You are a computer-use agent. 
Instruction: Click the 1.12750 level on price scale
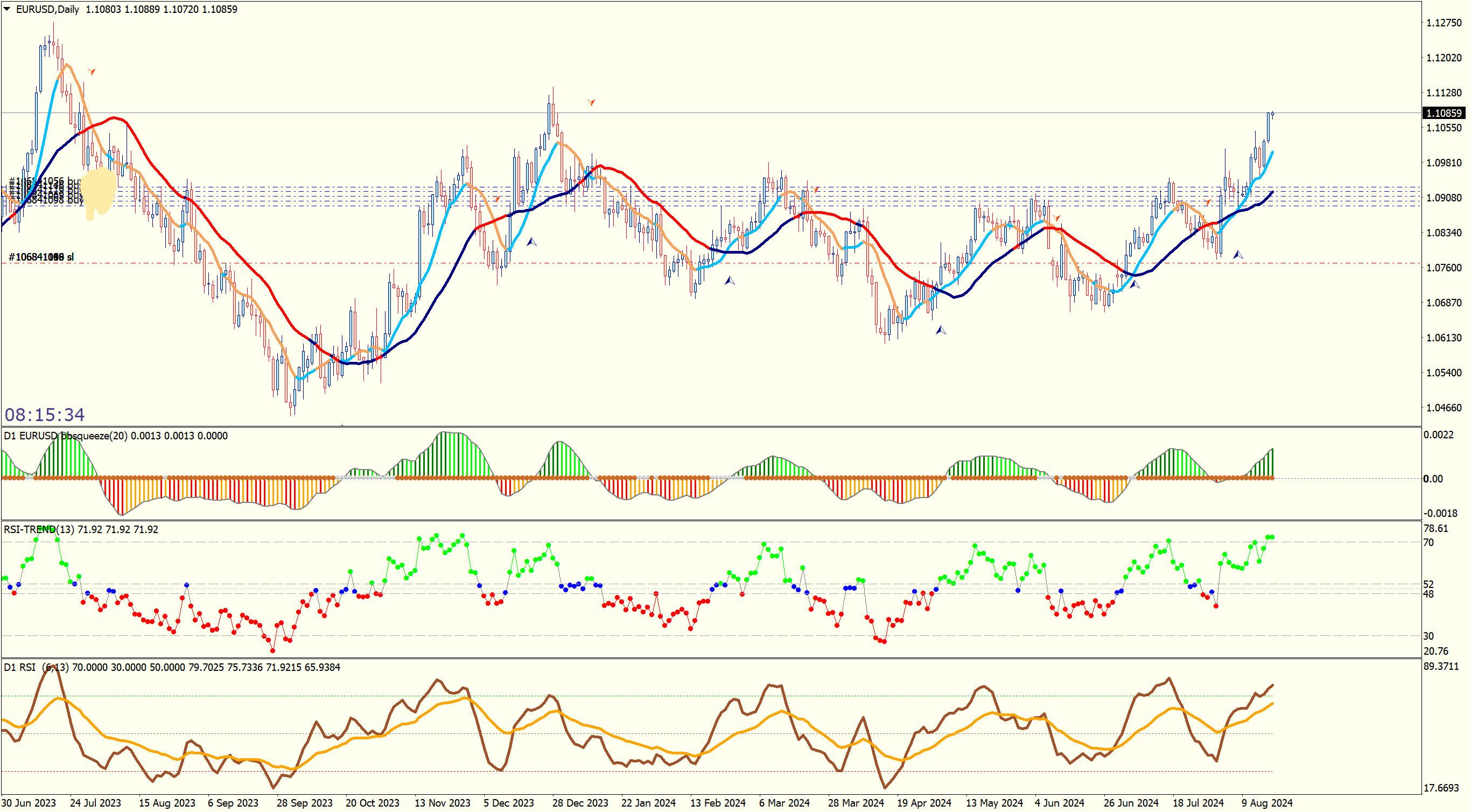coord(1444,23)
